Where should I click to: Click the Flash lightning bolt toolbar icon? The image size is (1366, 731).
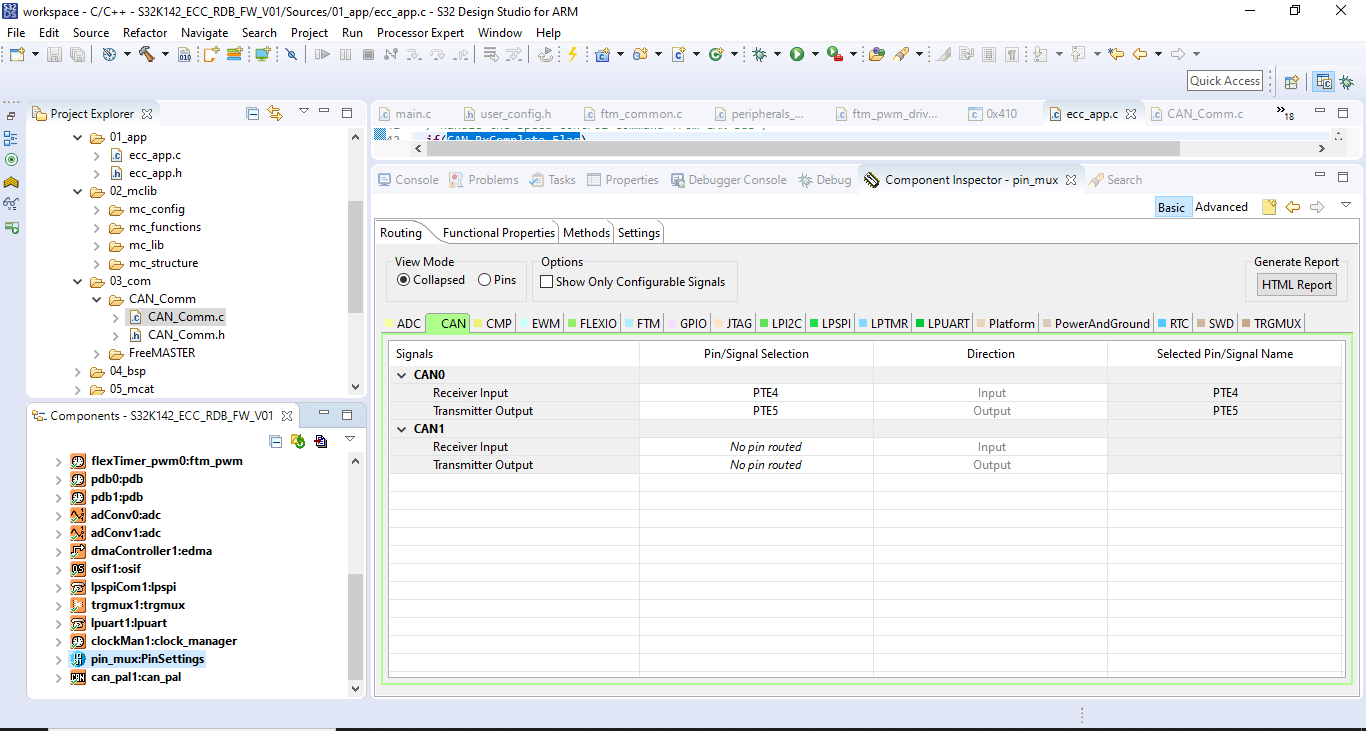tap(572, 54)
